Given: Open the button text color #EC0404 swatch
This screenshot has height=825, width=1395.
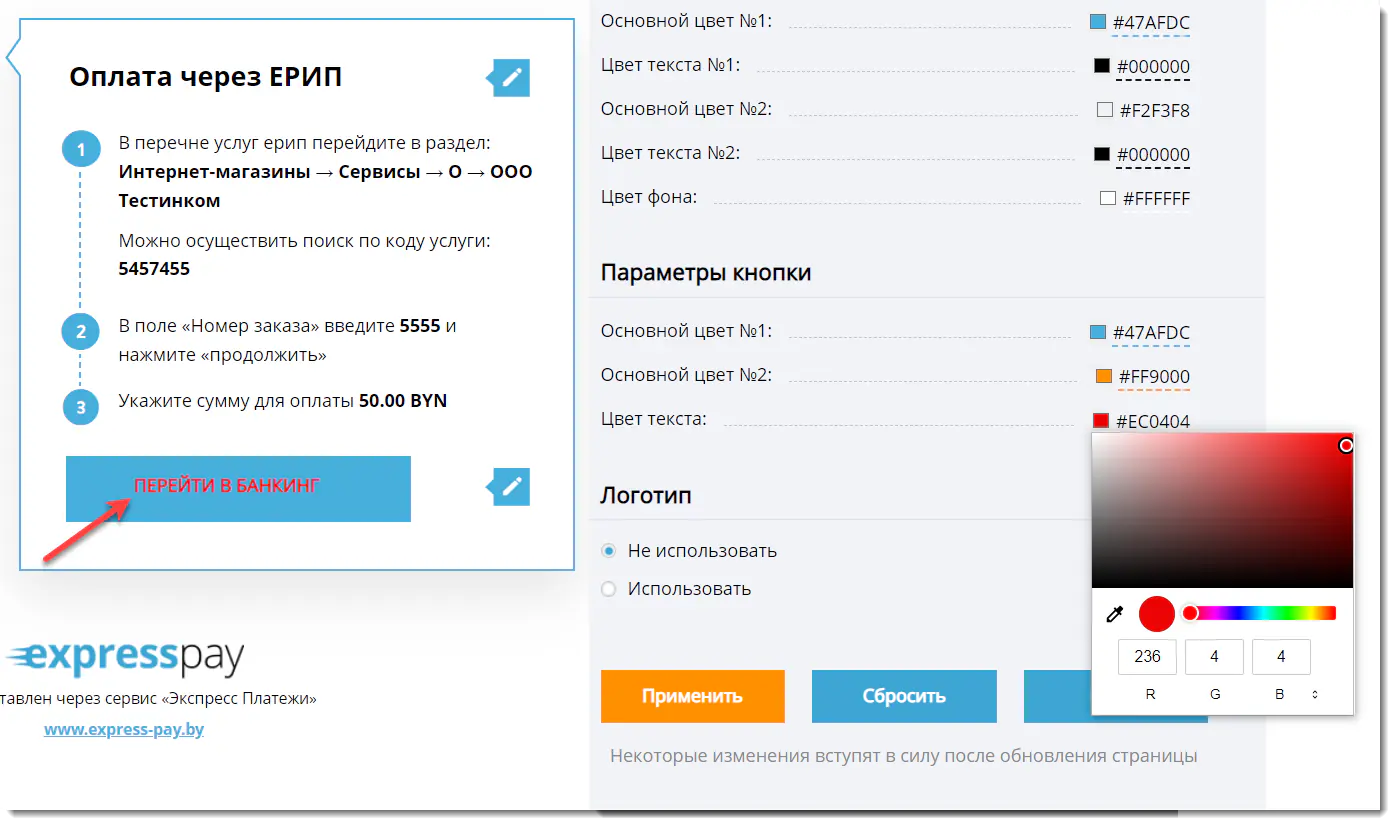Looking at the screenshot, I should pos(1101,421).
